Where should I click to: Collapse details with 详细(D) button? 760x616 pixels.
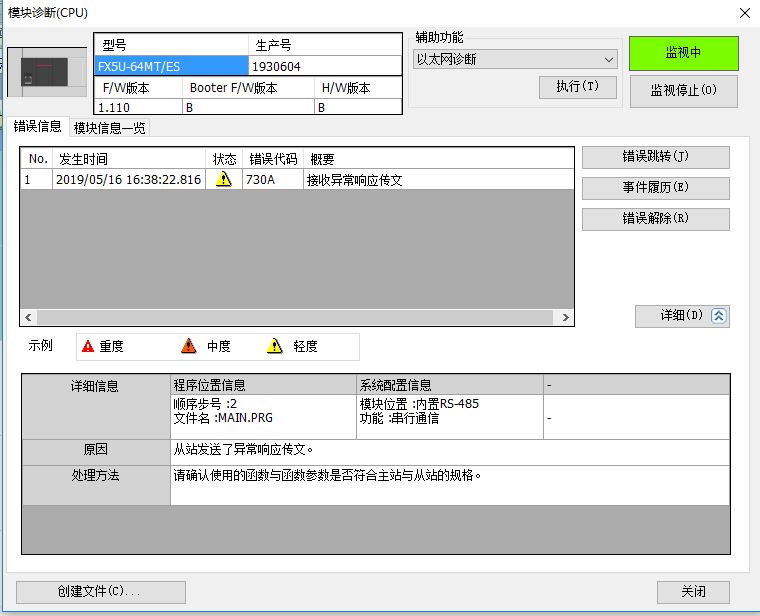(682, 316)
